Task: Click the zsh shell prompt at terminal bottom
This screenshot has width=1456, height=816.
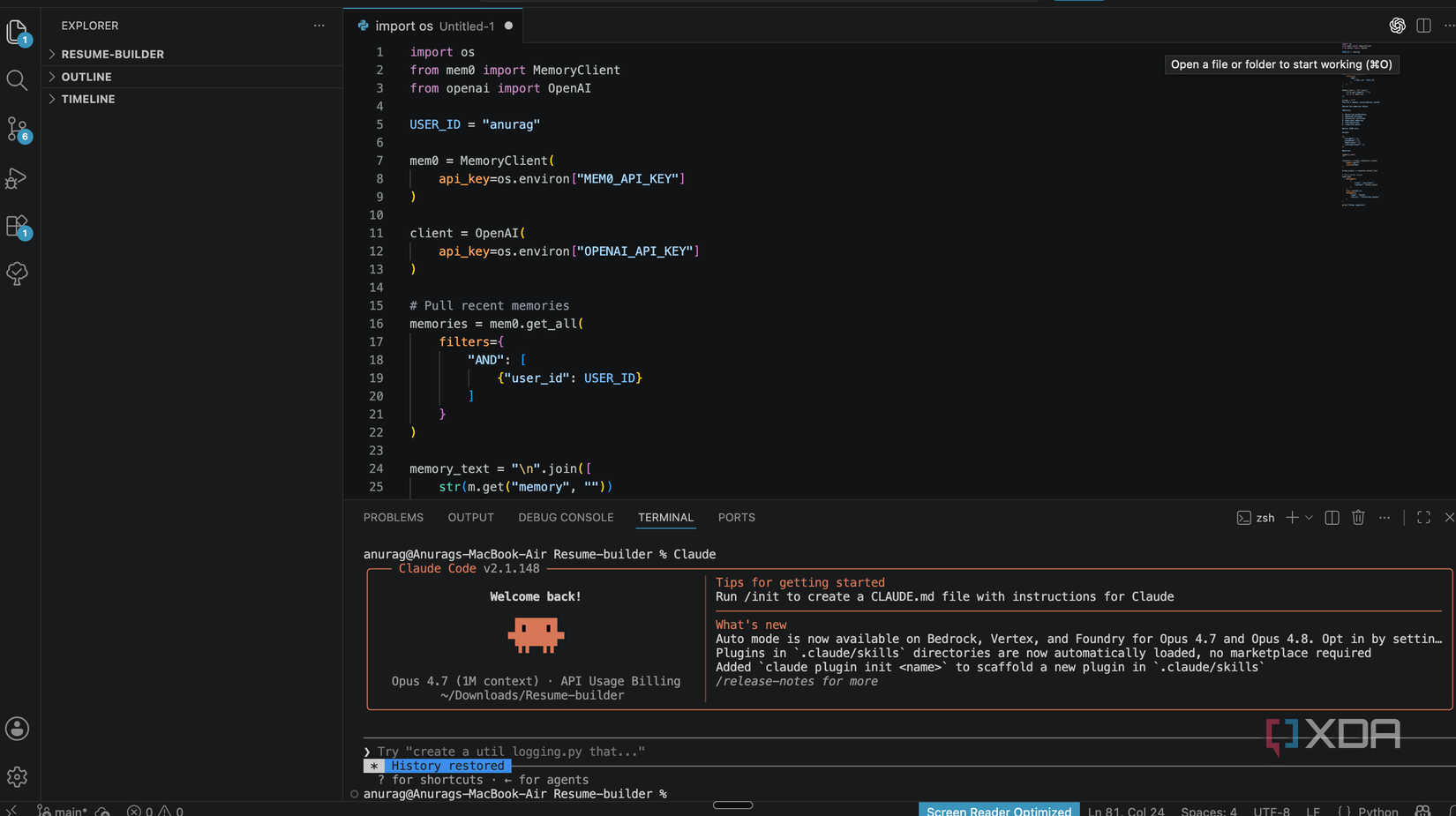Action: click(x=515, y=794)
